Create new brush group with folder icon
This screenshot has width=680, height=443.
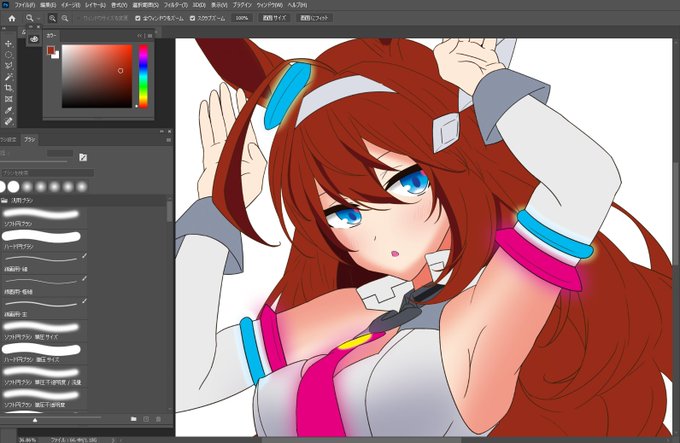pos(134,419)
